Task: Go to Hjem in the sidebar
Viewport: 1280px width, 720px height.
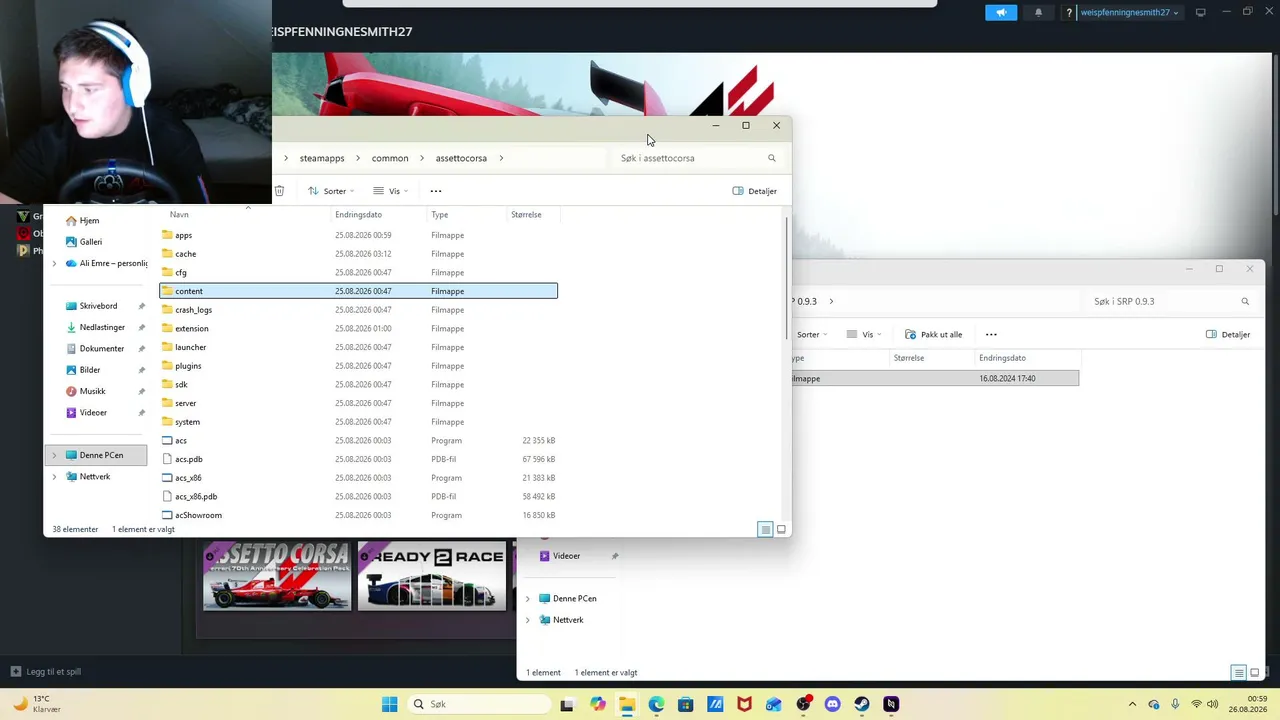Action: click(89, 221)
